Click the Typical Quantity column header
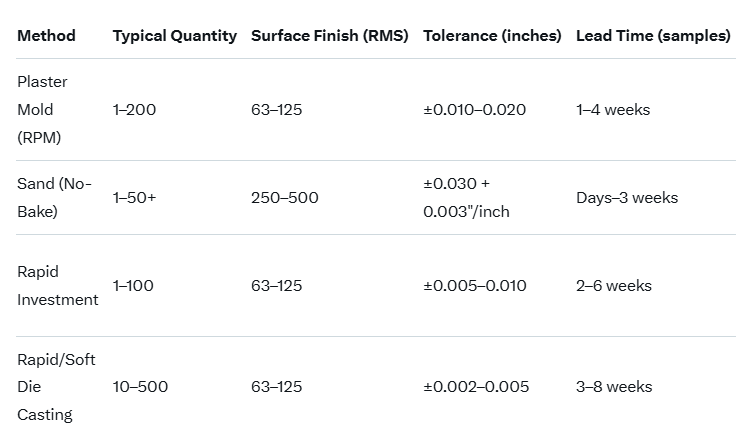Viewport: 736px width, 436px height. click(174, 36)
